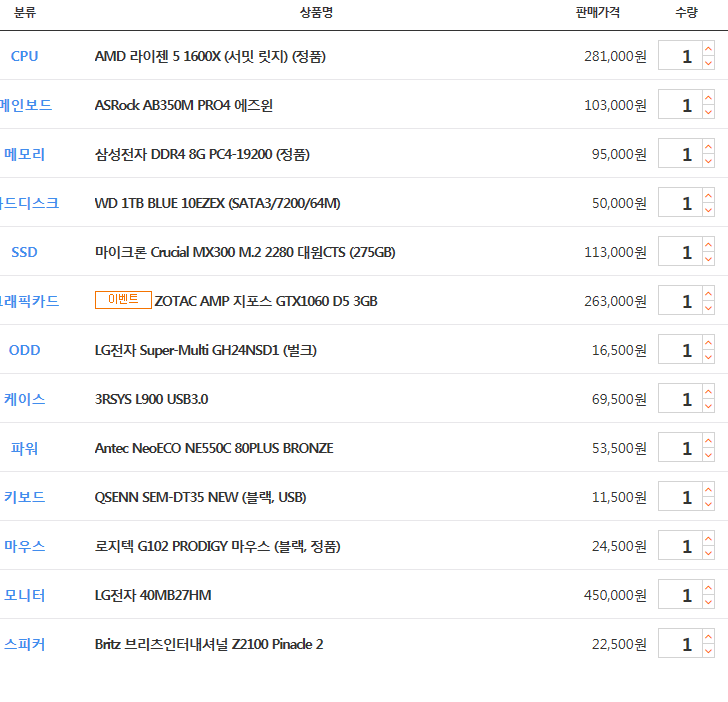This screenshot has width=728, height=702.
Task: Decrease quantity for Crucial MX300 SSD
Action: coord(708,259)
